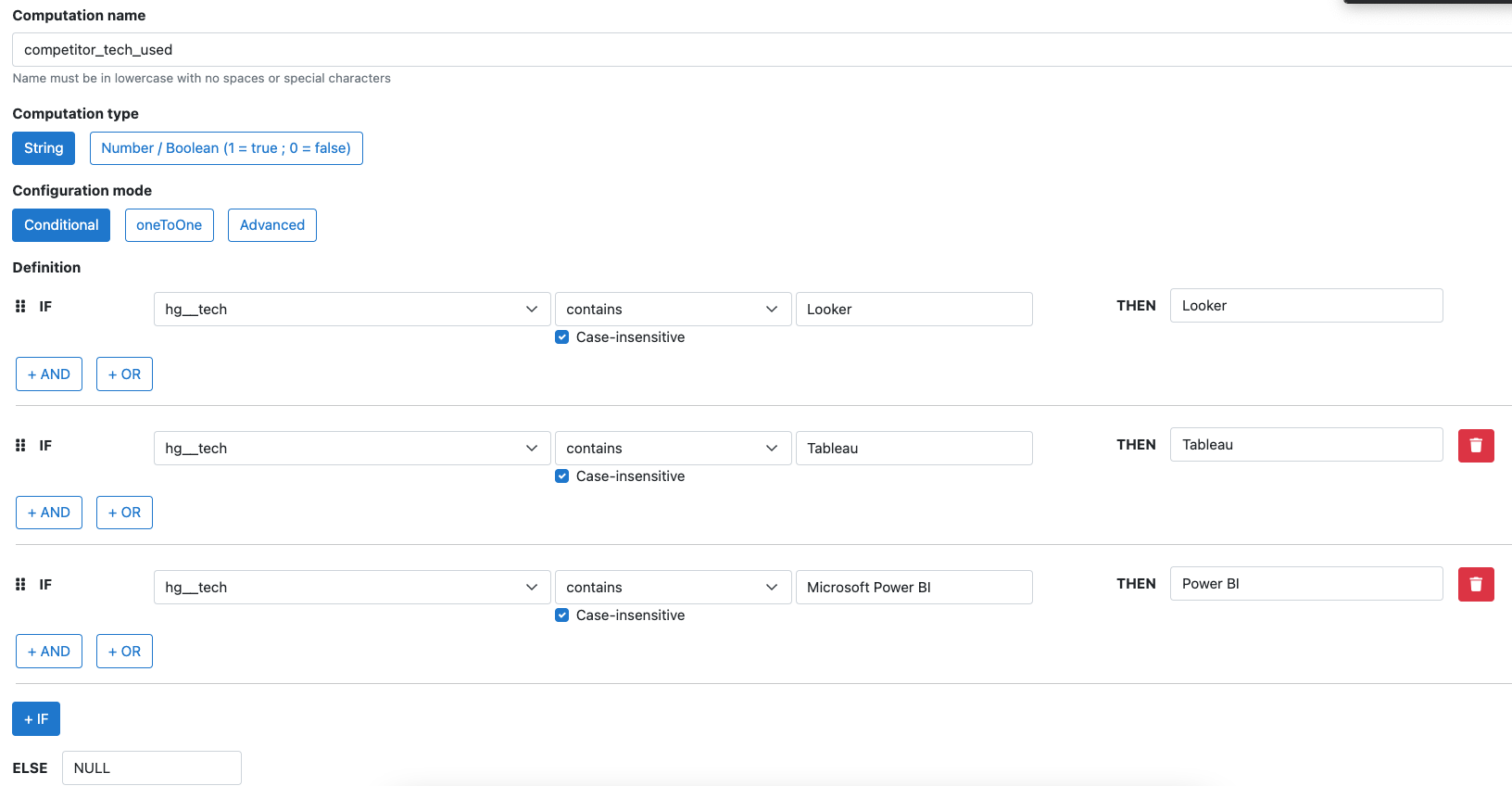Edit the THEN value Looker
The width and height of the screenshot is (1512, 786).
click(1306, 306)
